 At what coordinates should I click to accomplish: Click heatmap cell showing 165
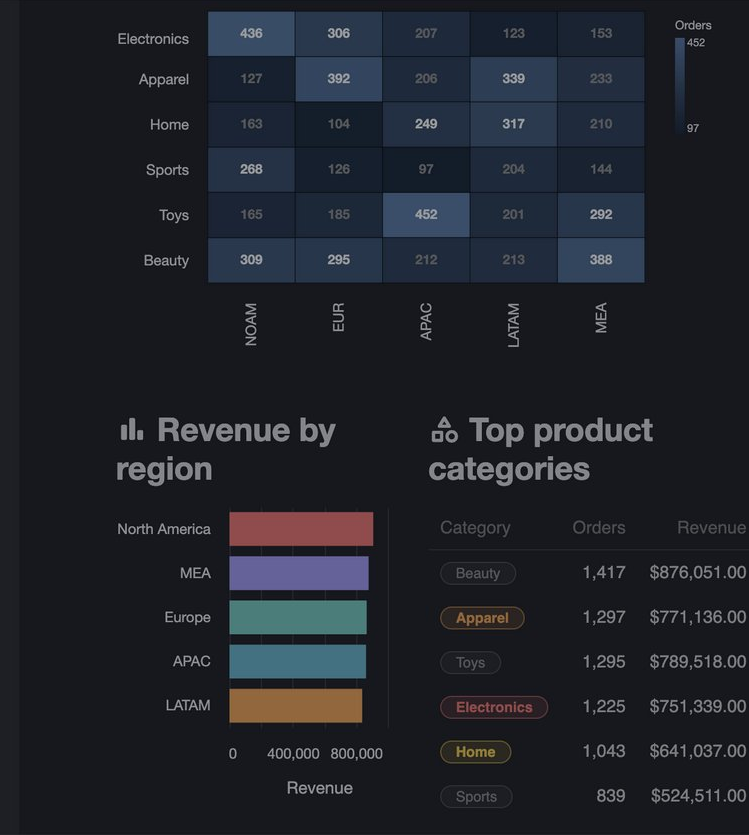pyautogui.click(x=251, y=215)
